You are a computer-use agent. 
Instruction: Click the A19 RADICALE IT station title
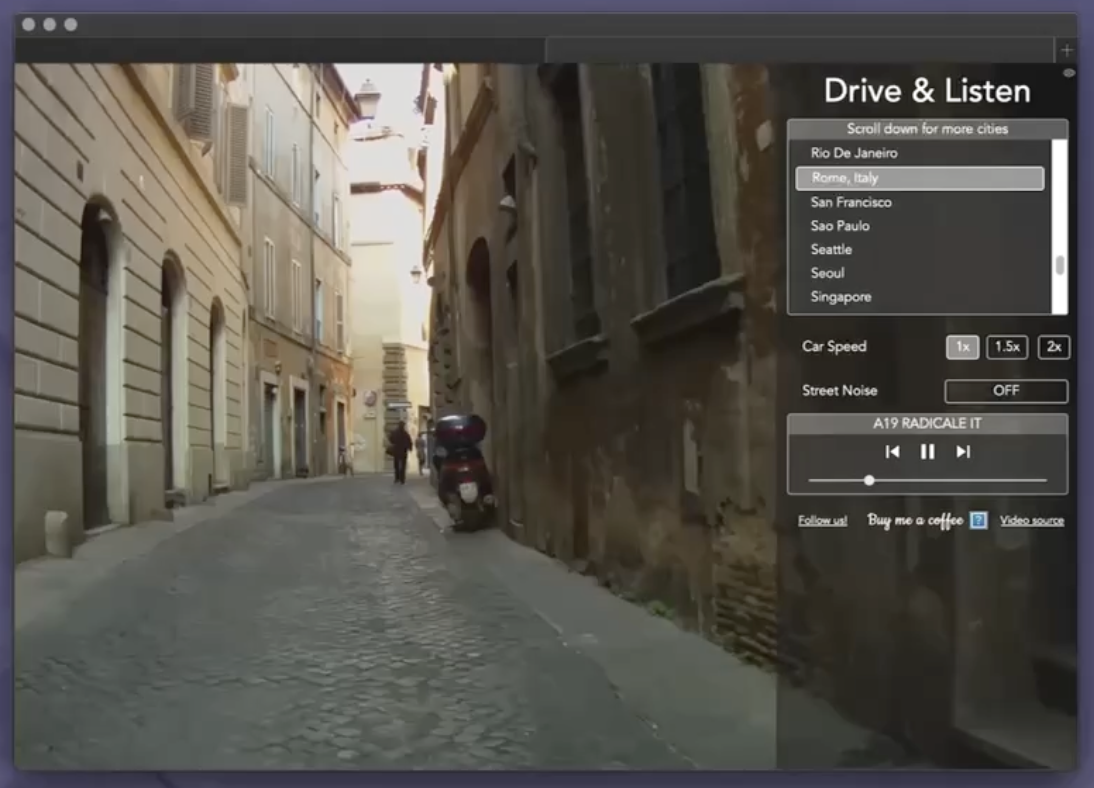click(x=927, y=424)
